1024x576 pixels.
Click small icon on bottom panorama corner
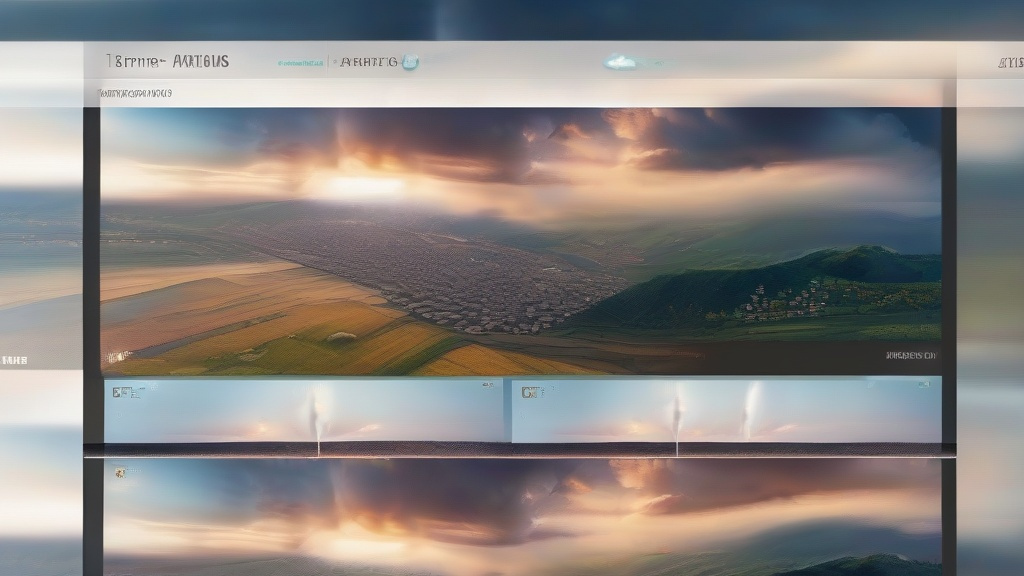[120, 472]
